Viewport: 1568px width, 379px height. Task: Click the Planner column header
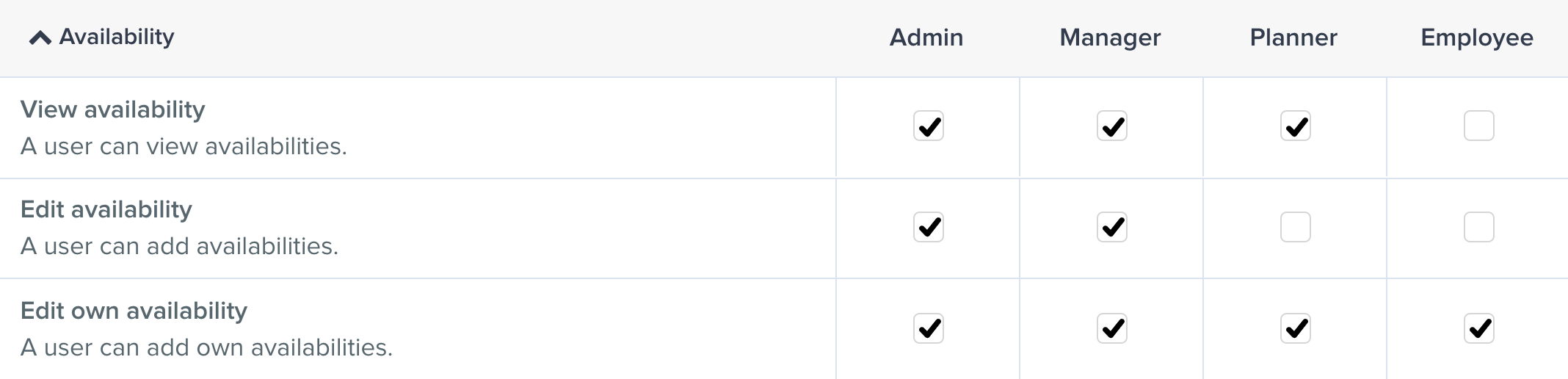pyautogui.click(x=1293, y=37)
